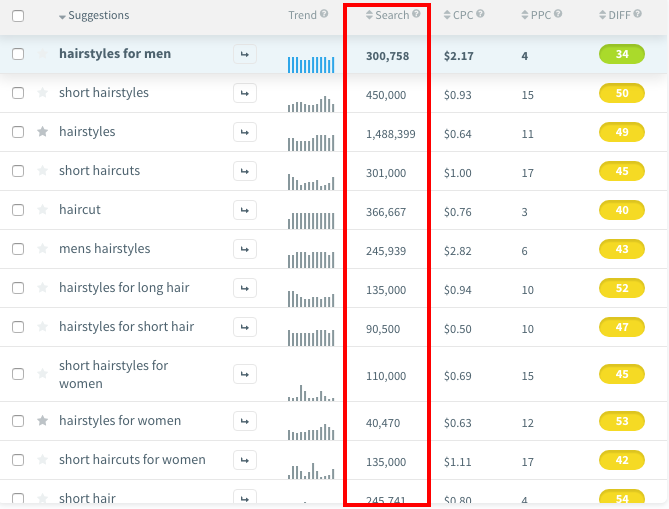Click the arrow button next to 'haircut'

244,210
